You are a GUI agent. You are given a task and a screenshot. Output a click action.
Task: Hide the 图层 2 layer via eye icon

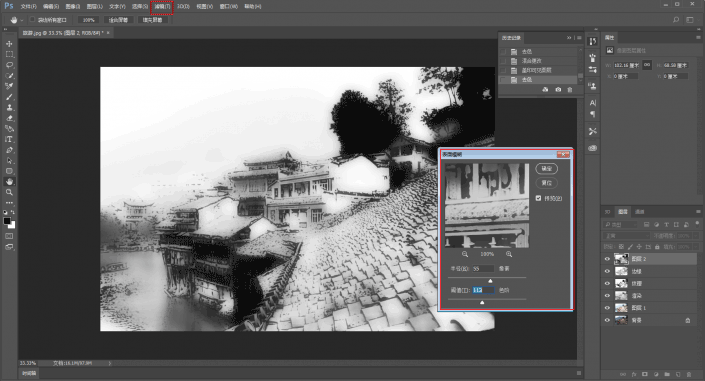click(x=607, y=259)
